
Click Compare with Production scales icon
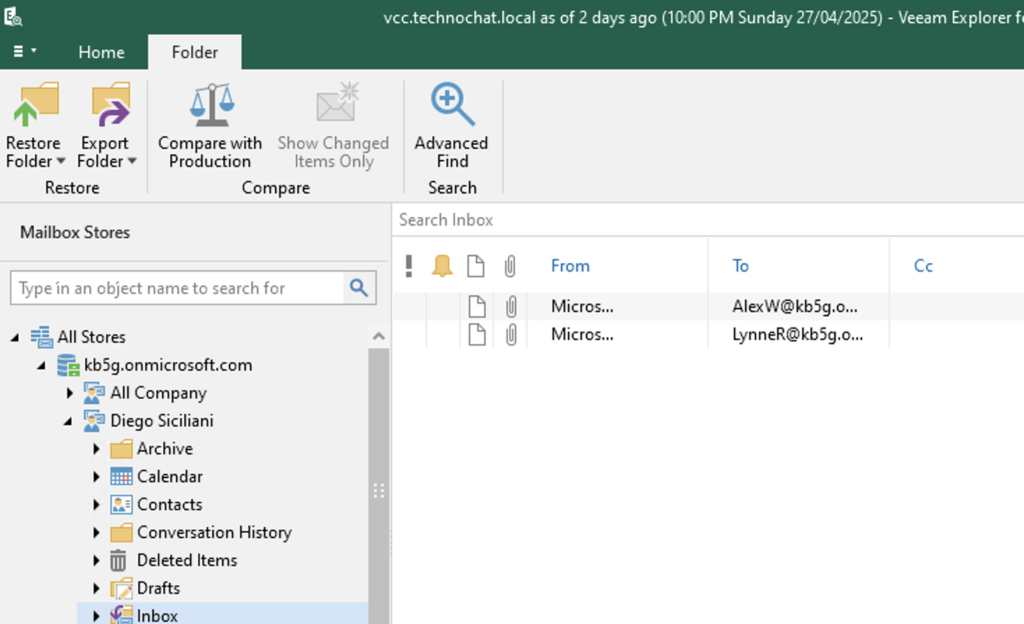(x=210, y=105)
